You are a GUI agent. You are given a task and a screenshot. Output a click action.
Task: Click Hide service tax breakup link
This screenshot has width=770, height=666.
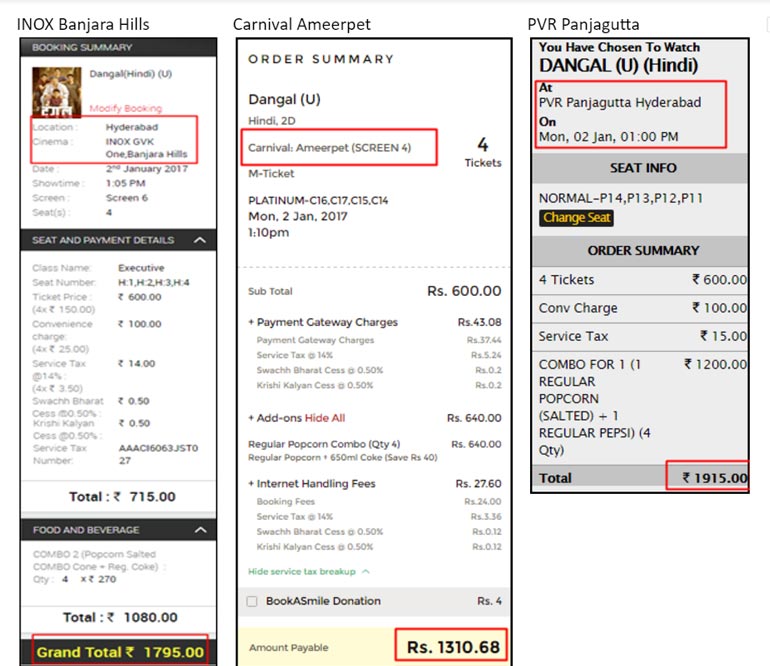(x=302, y=571)
